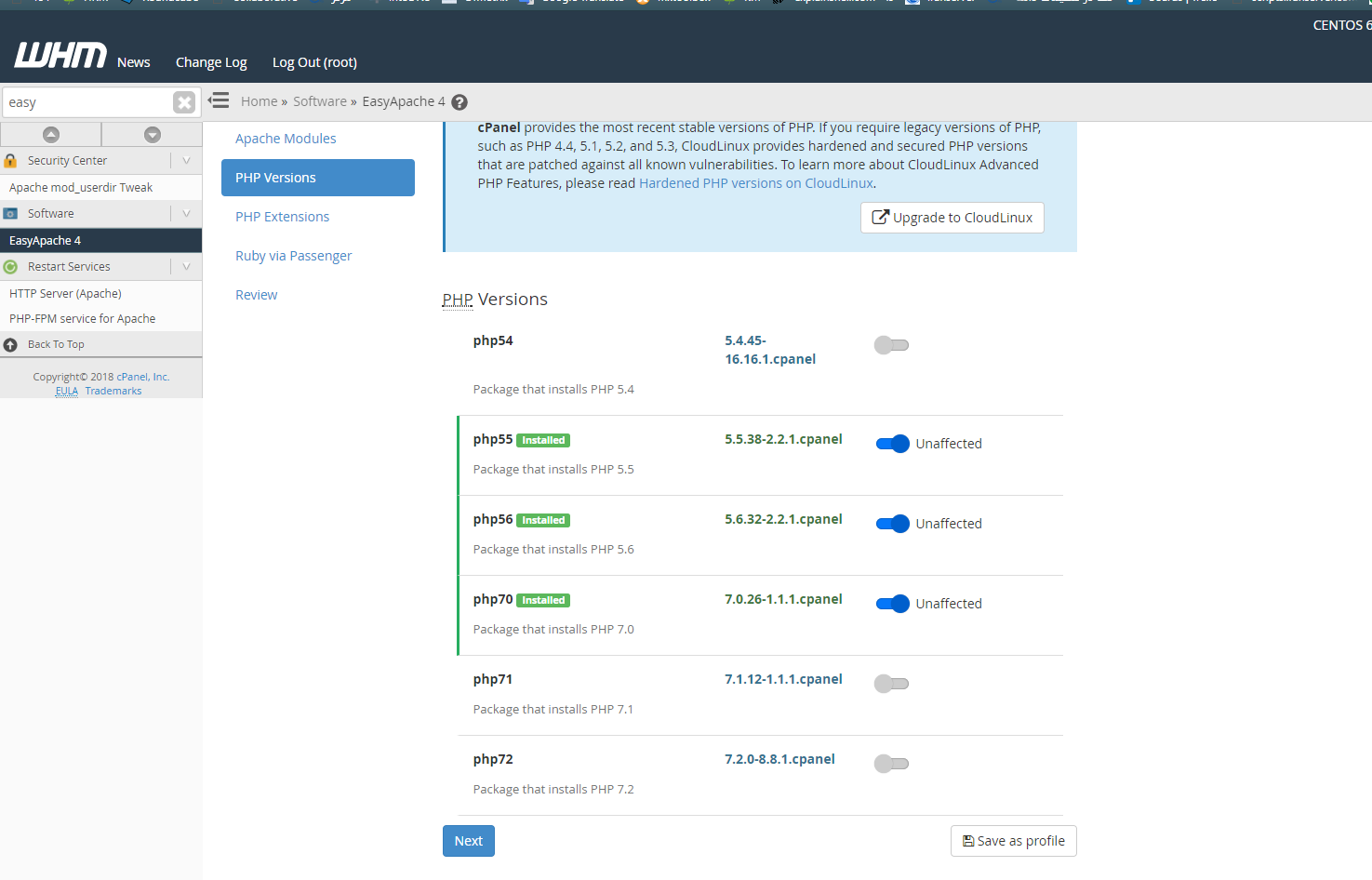This screenshot has width=1372, height=880.
Task: Open php56 version 5.6.32 link
Action: click(x=783, y=519)
